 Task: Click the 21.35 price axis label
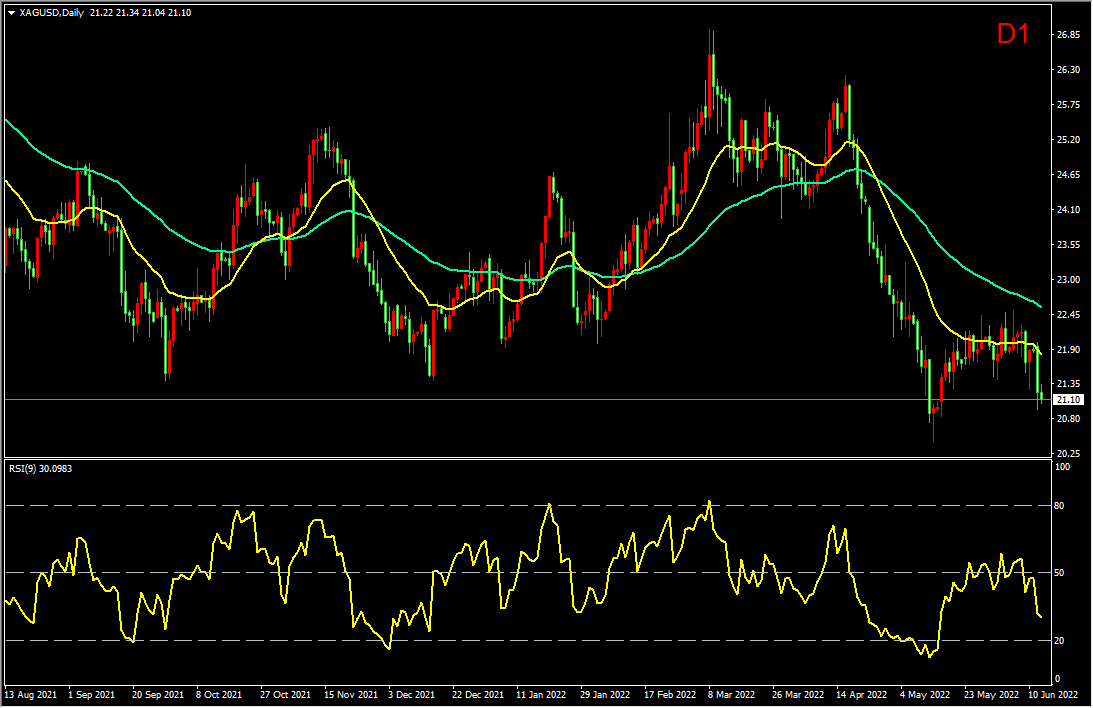click(x=1069, y=384)
